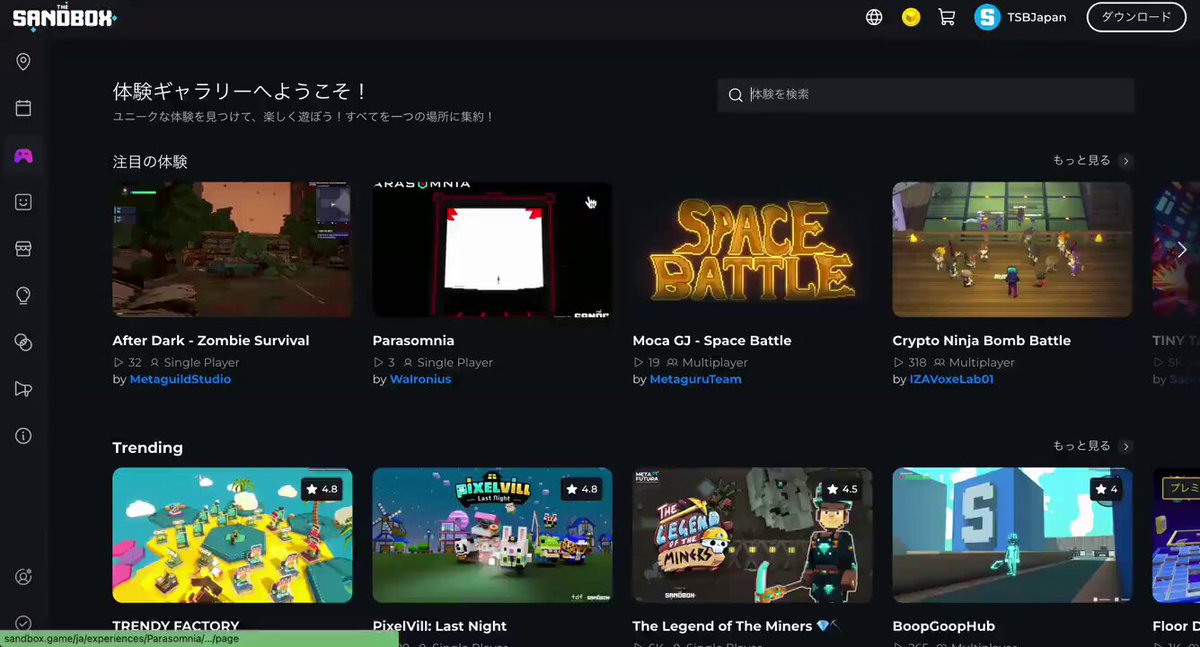Select the game controller sidebar icon
1200x647 pixels.
tap(23, 155)
